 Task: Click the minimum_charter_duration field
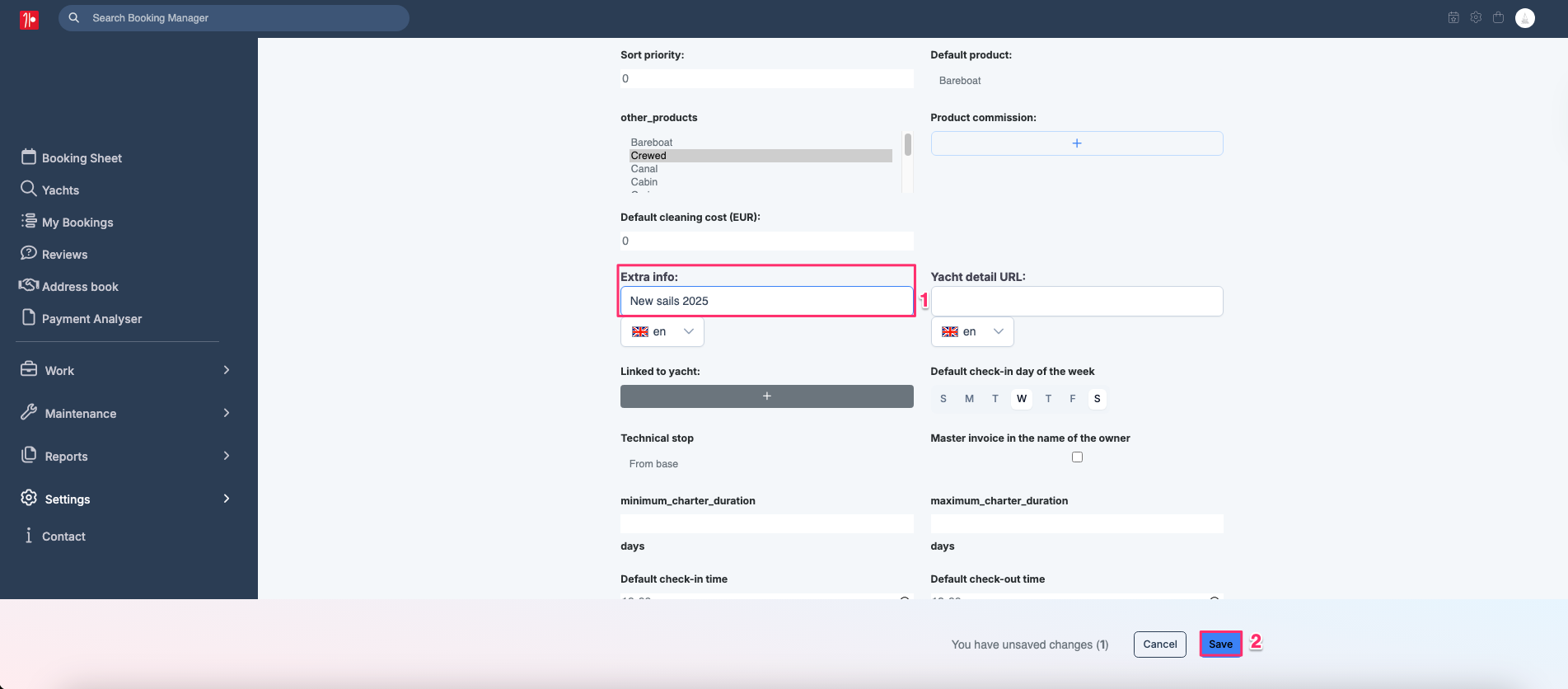point(767,523)
